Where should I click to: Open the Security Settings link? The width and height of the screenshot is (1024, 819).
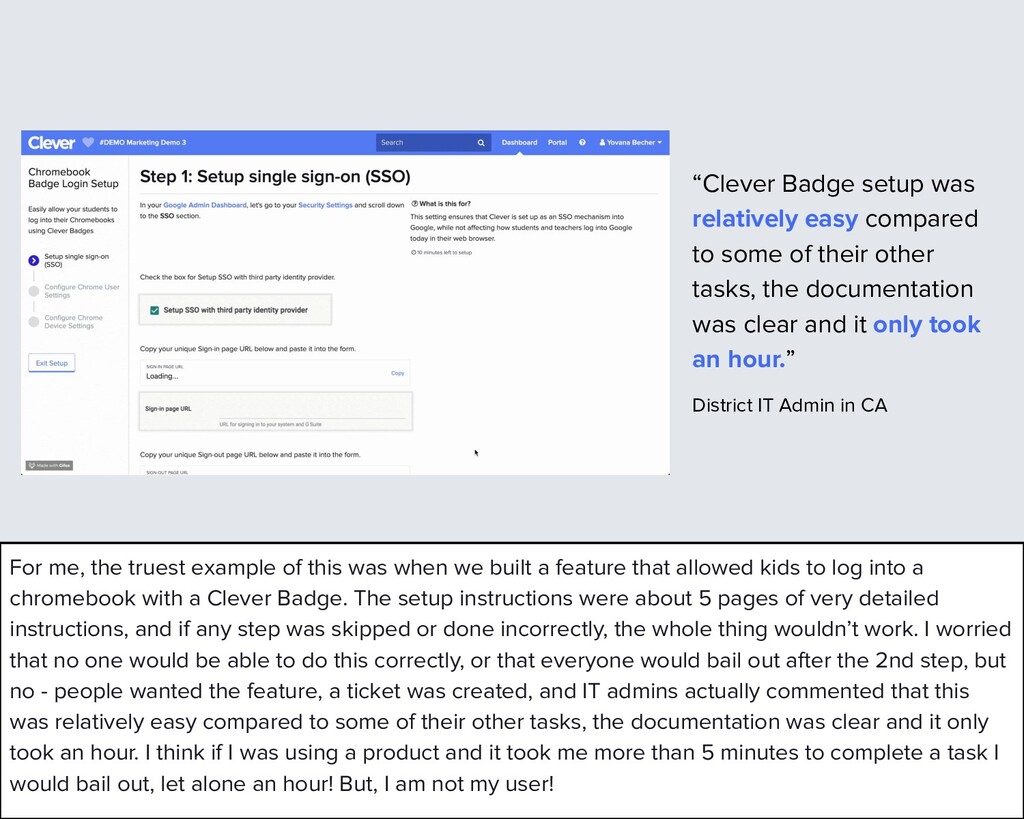pos(325,205)
